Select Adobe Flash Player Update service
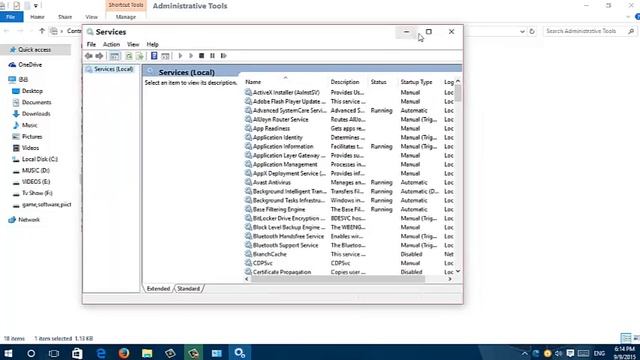Viewport: 640px width, 360px height. coord(286,102)
